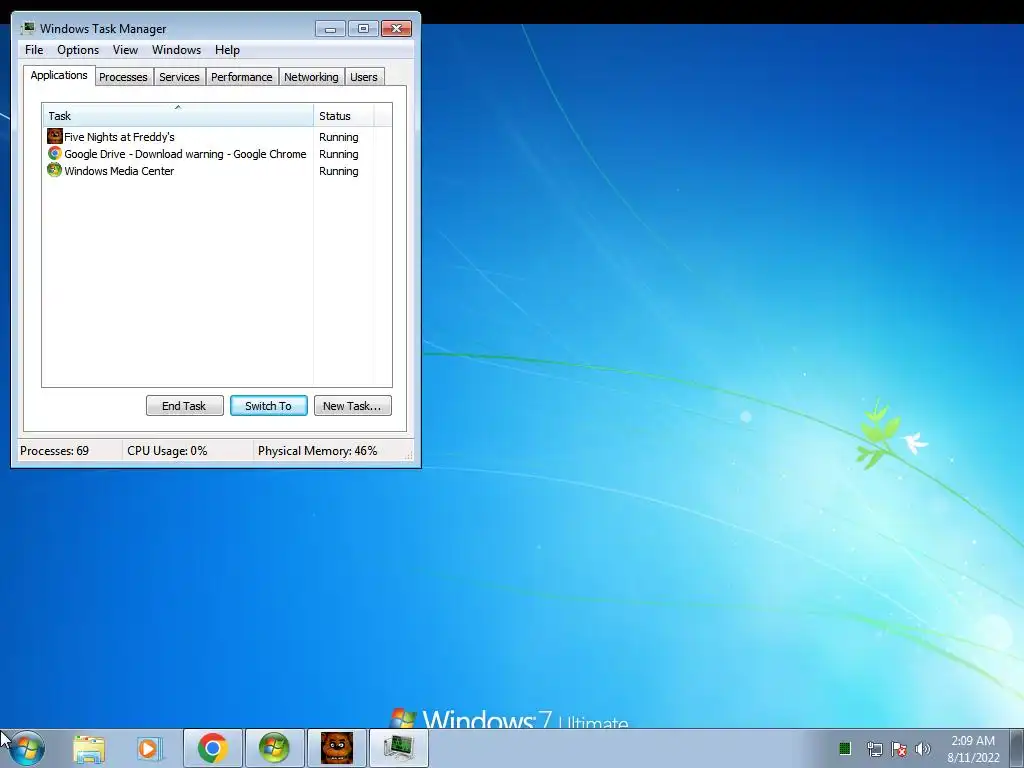The width and height of the screenshot is (1024, 768).
Task: Switch to the Services tab
Action: click(180, 77)
